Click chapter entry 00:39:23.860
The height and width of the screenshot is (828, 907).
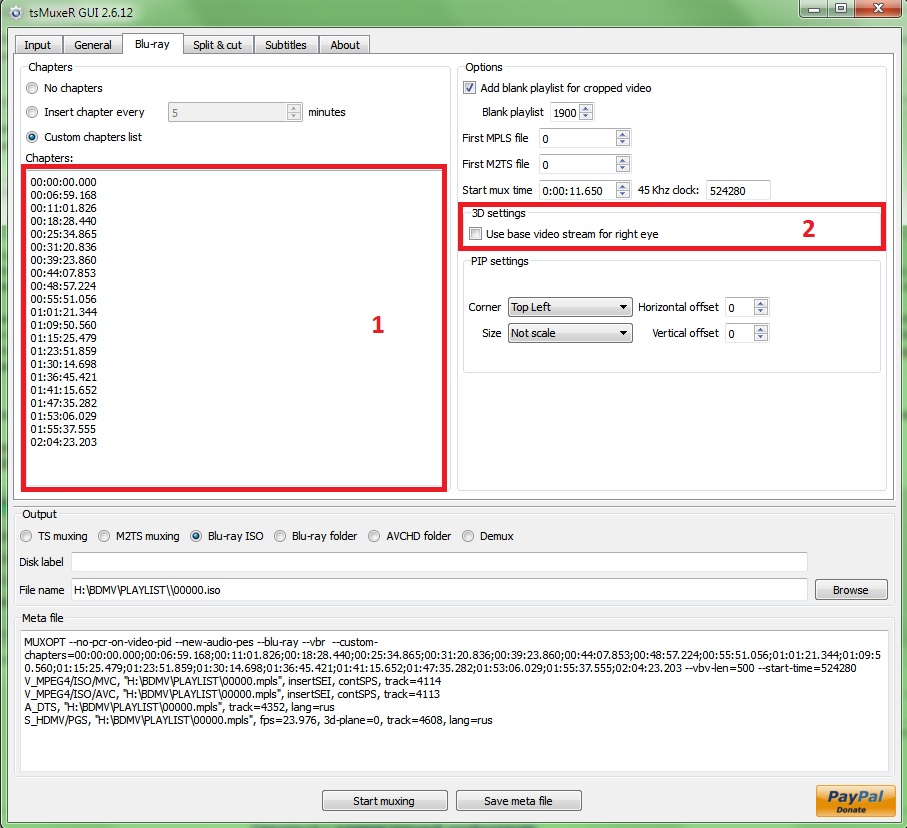pos(64,260)
